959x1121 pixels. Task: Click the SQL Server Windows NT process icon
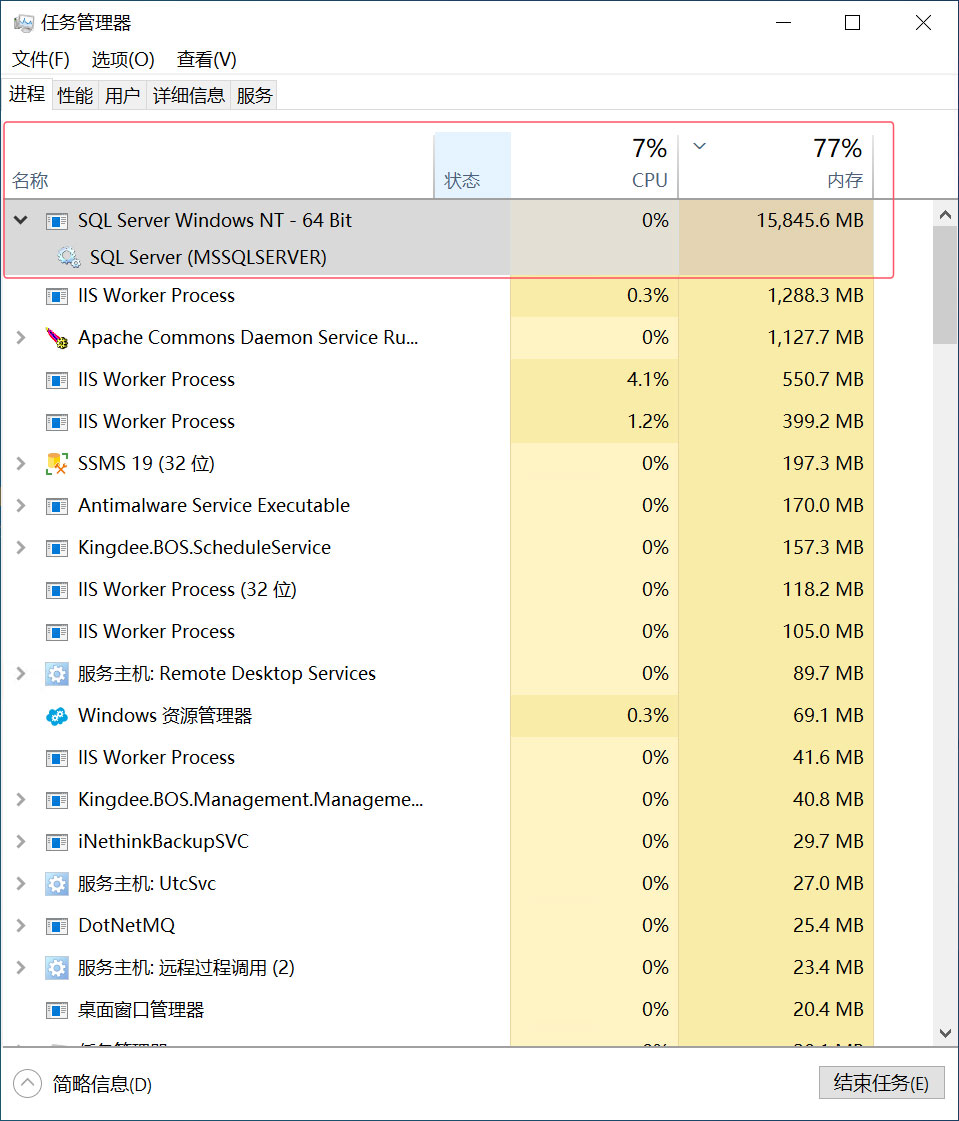[56, 221]
